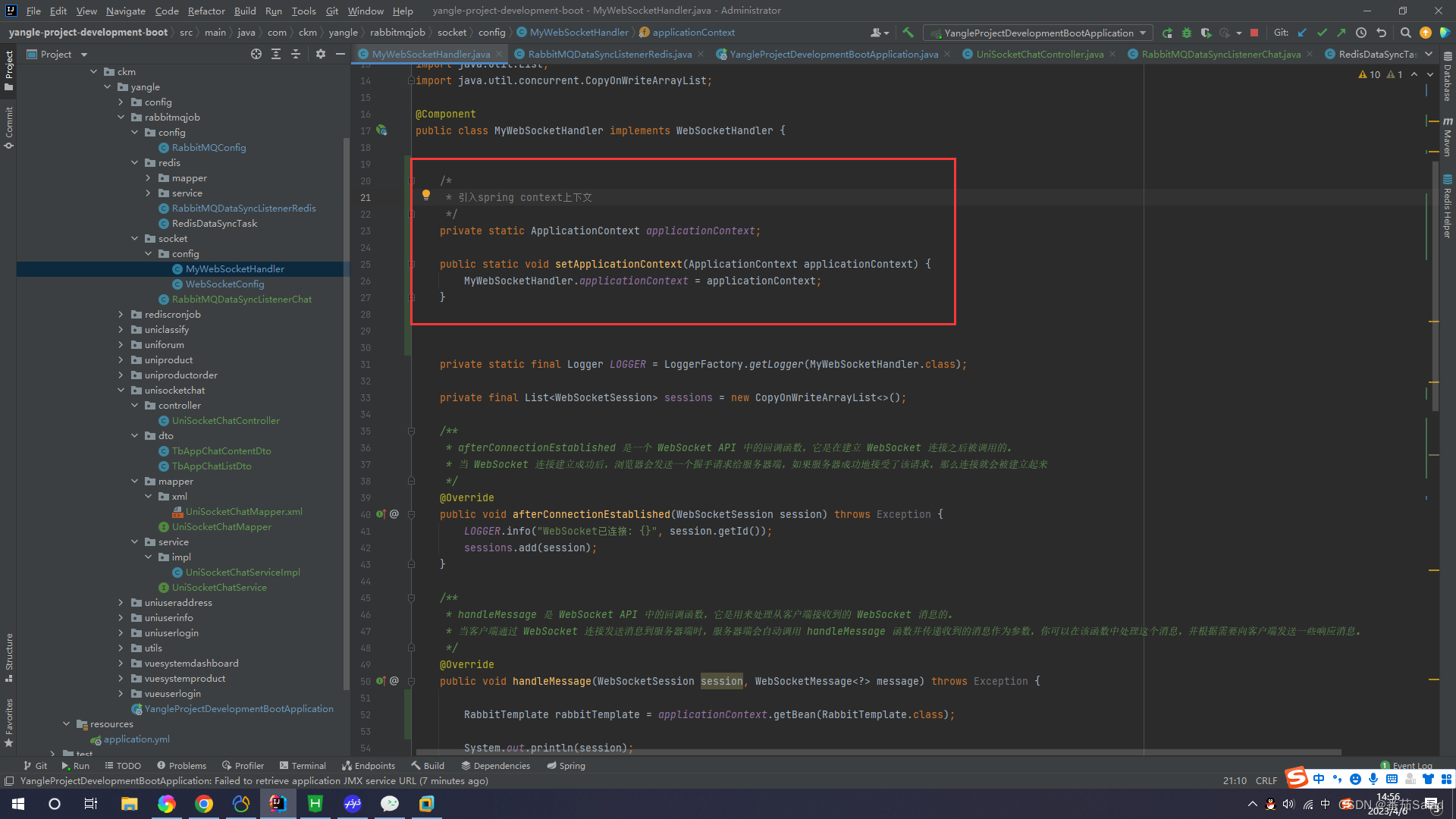Viewport: 1456px width, 819px height.
Task: Open Chrome from the Windows taskbar
Action: (203, 804)
